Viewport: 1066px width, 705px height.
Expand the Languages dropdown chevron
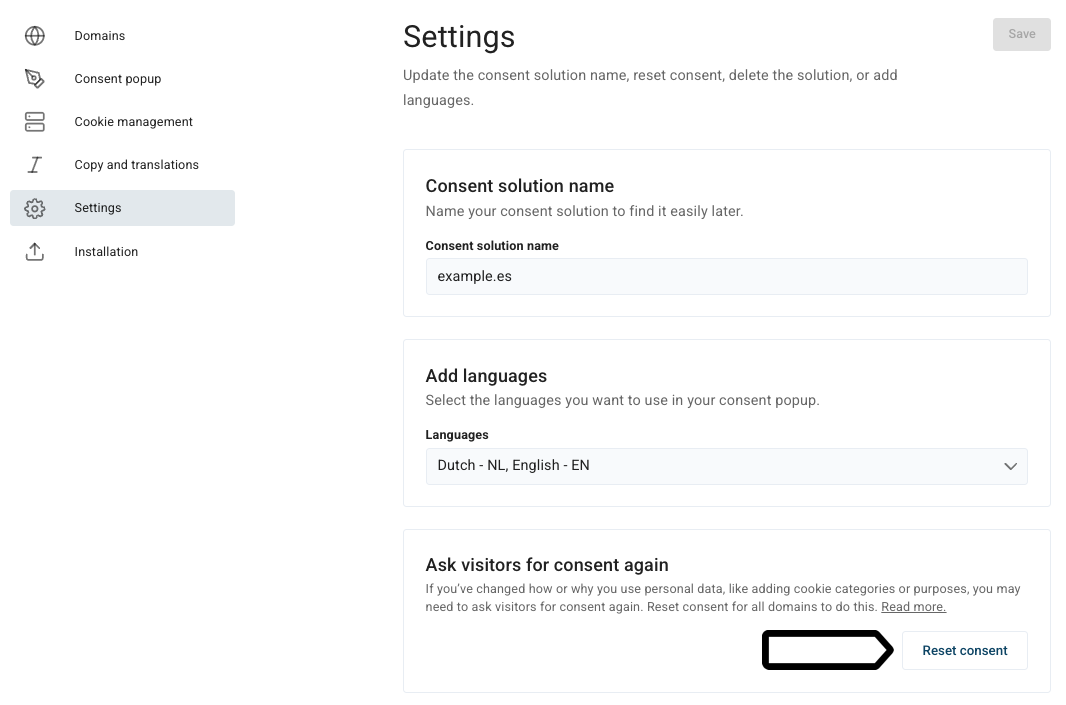point(1010,465)
